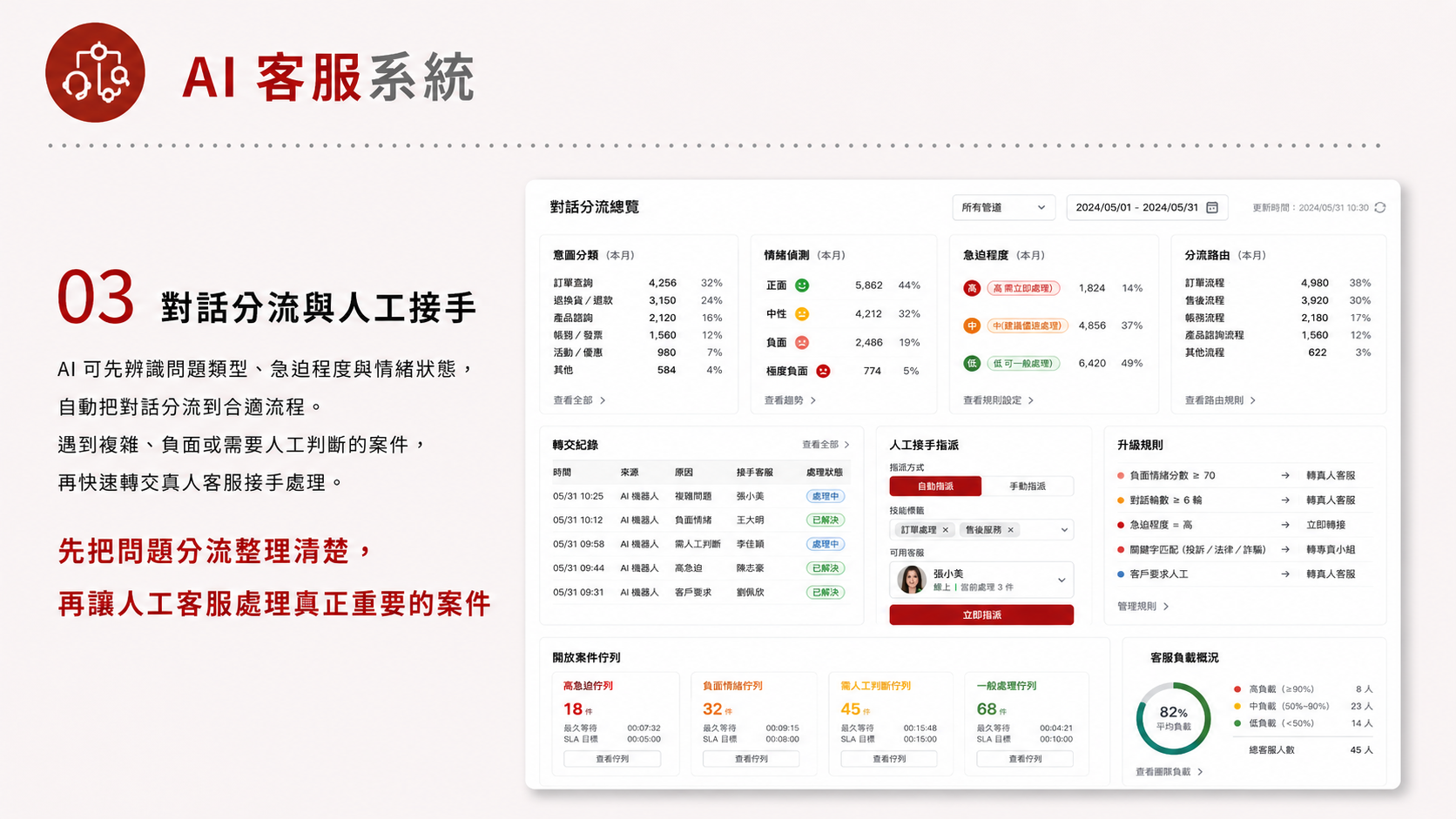Click 查看佇列 under 負面情緒佇列
Image resolution: width=1456 pixels, height=819 pixels.
click(752, 759)
